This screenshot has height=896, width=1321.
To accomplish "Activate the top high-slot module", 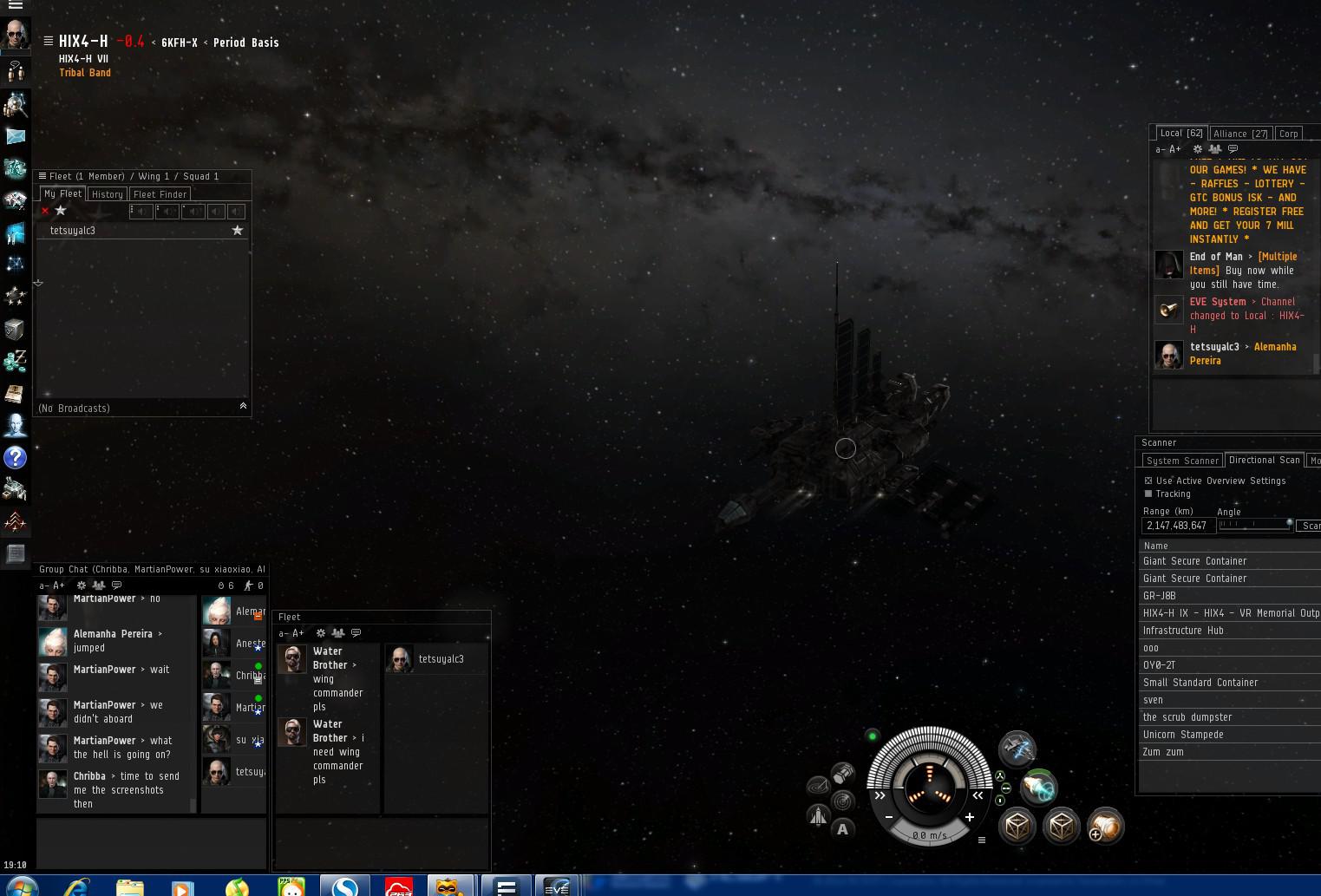I will pyautogui.click(x=1017, y=749).
